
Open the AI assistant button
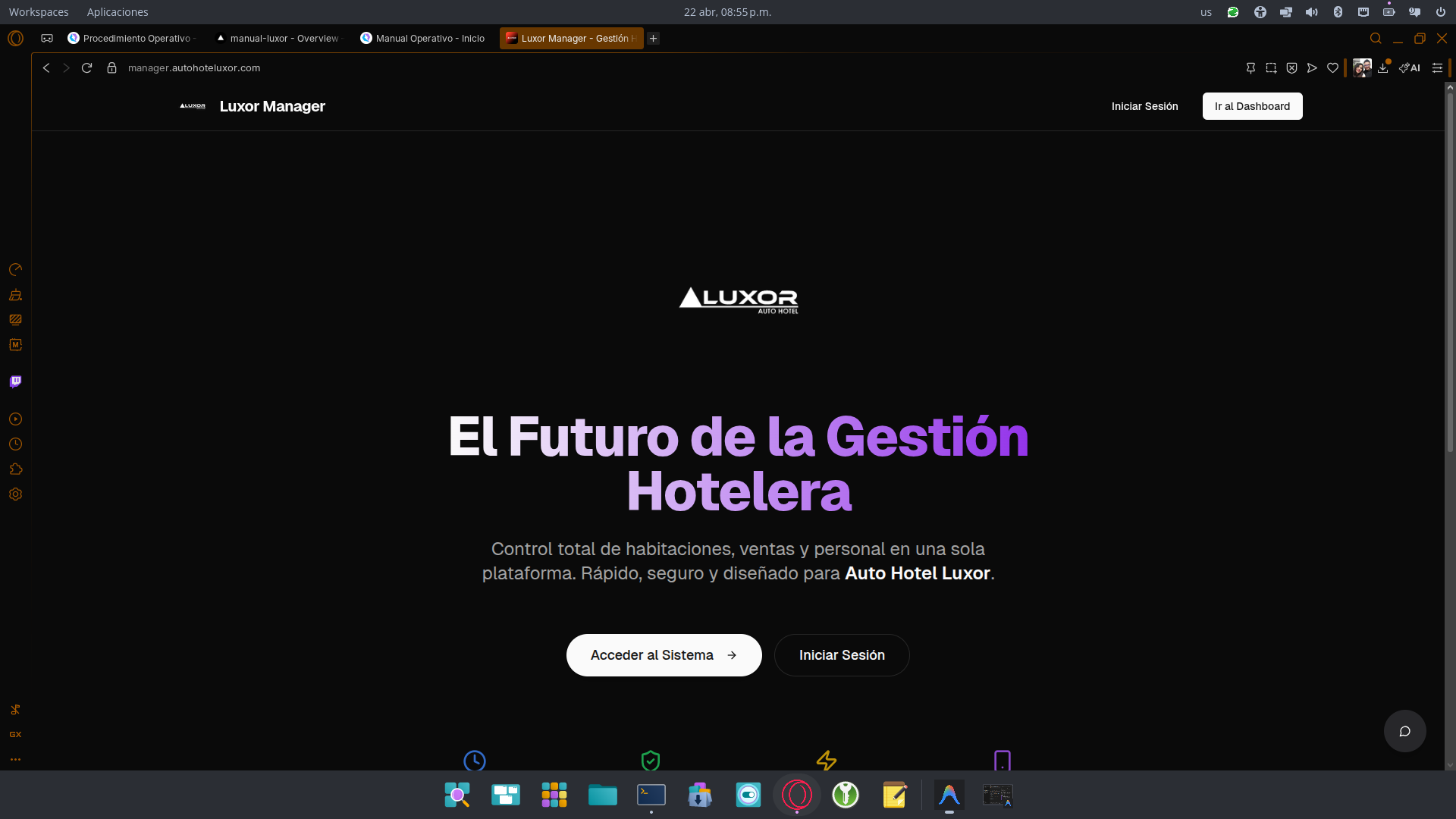pos(1410,68)
